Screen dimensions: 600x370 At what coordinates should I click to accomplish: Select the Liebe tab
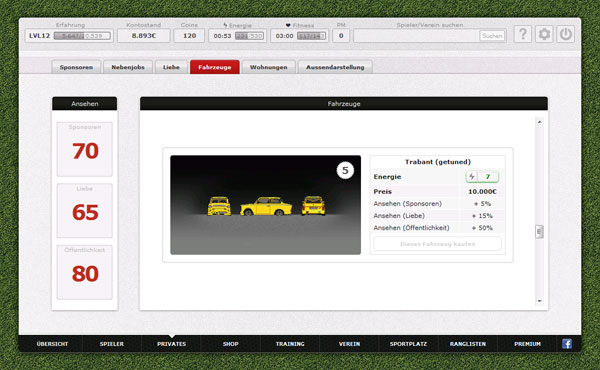(171, 67)
